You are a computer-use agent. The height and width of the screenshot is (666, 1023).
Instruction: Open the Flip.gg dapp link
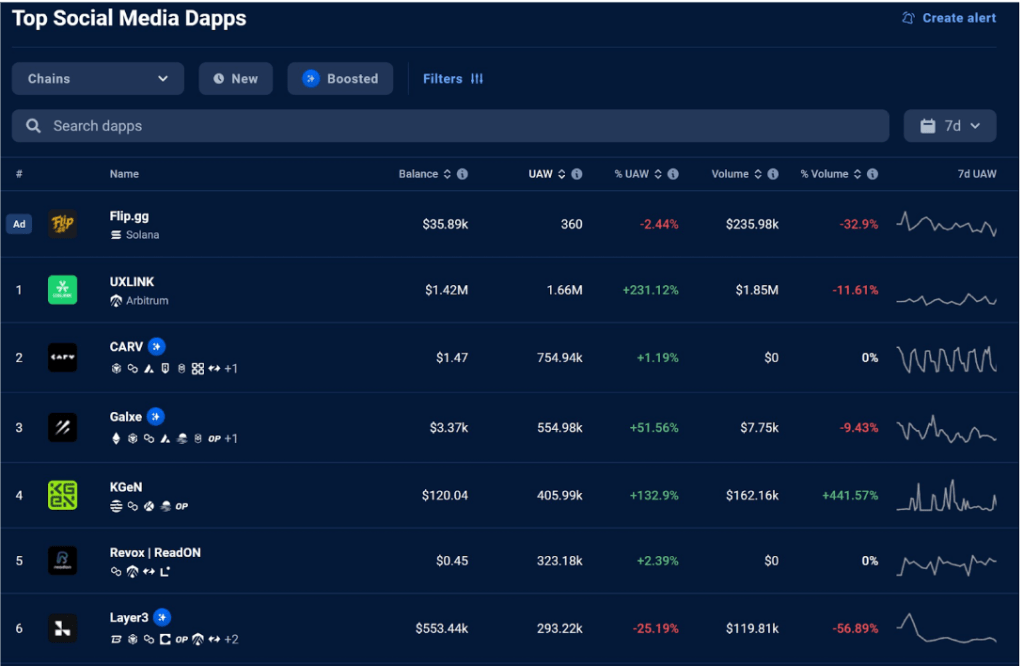pyautogui.click(x=129, y=217)
